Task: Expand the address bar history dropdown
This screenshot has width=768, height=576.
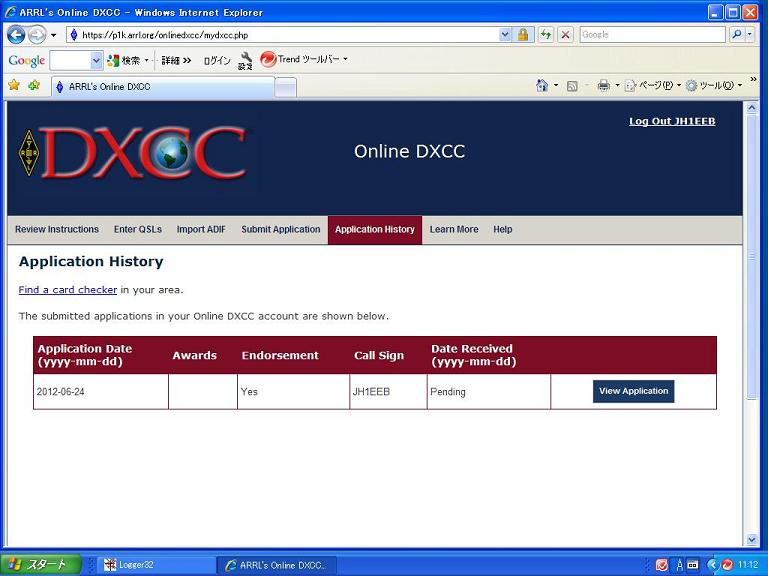Action: point(505,35)
